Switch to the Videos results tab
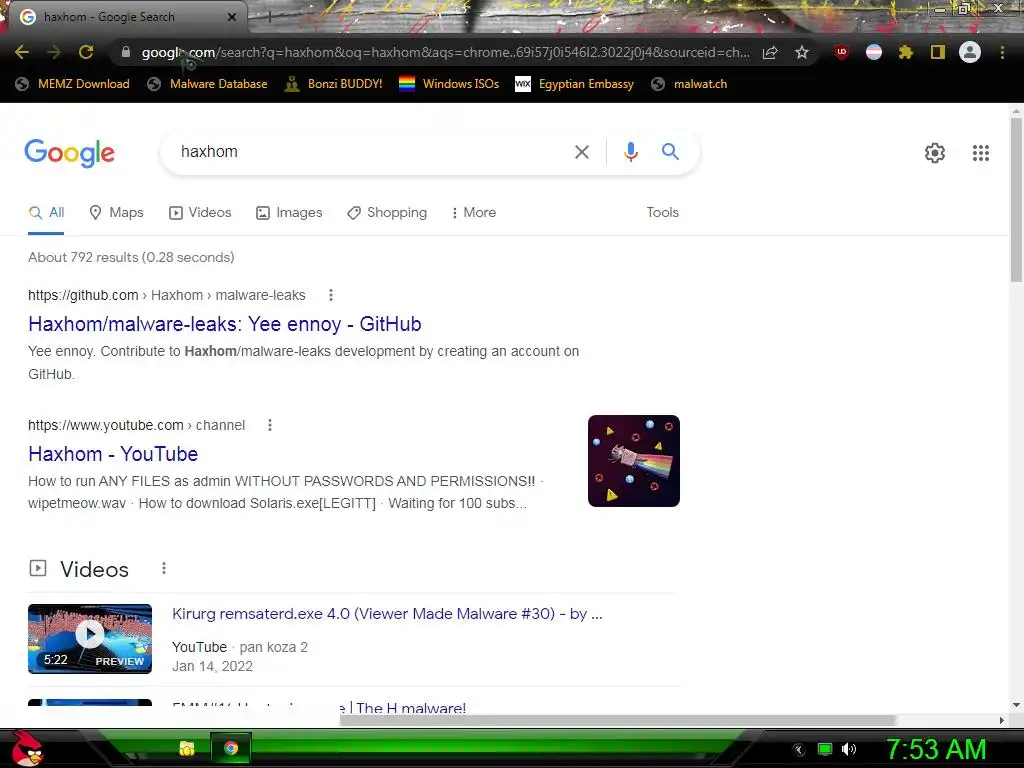1024x768 pixels. click(x=200, y=213)
